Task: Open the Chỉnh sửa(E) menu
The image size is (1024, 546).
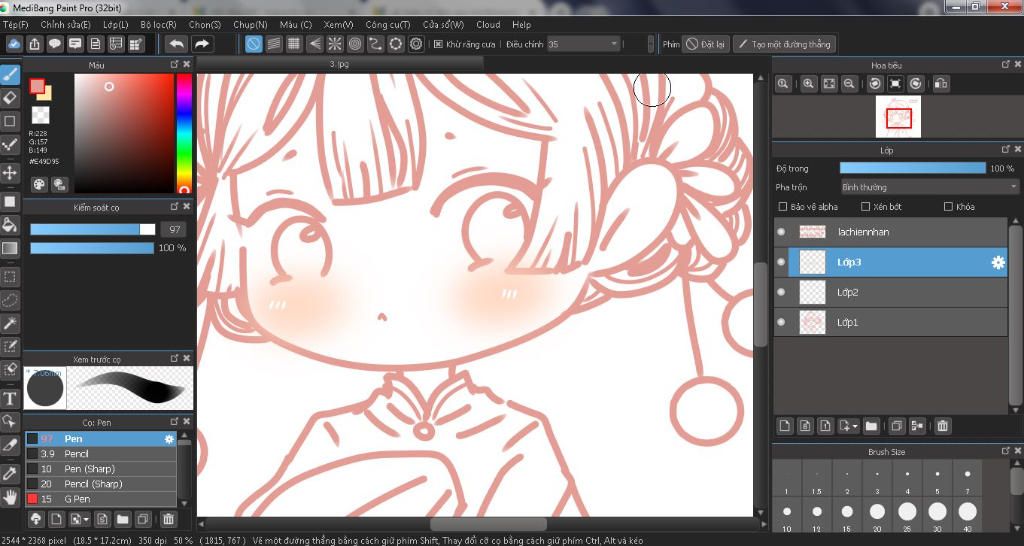Action: pos(65,25)
